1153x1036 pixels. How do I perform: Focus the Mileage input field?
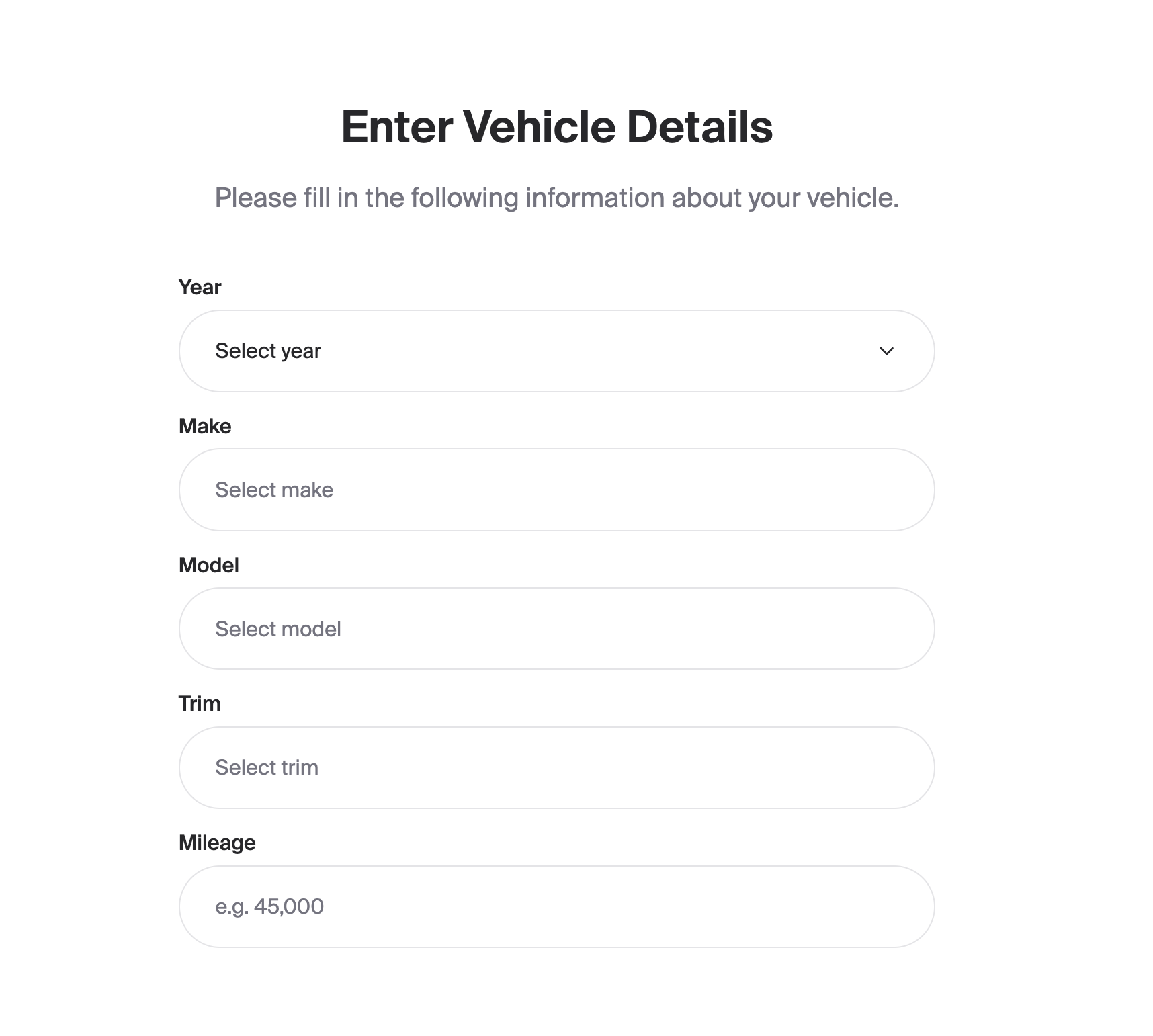[x=556, y=906]
